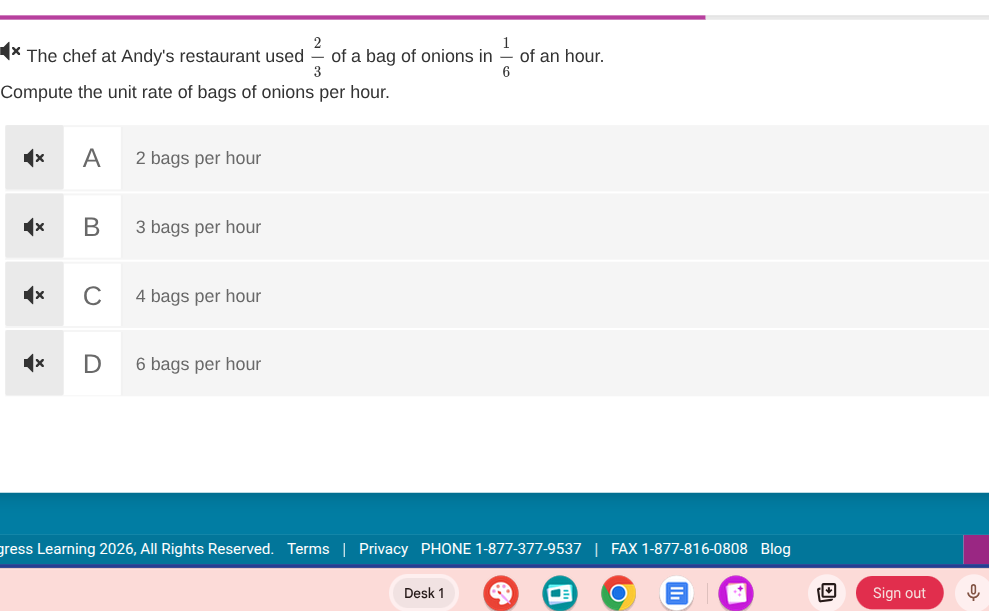This screenshot has height=611, width=989.
Task: Play audio for answer choice B
Action: (x=34, y=227)
